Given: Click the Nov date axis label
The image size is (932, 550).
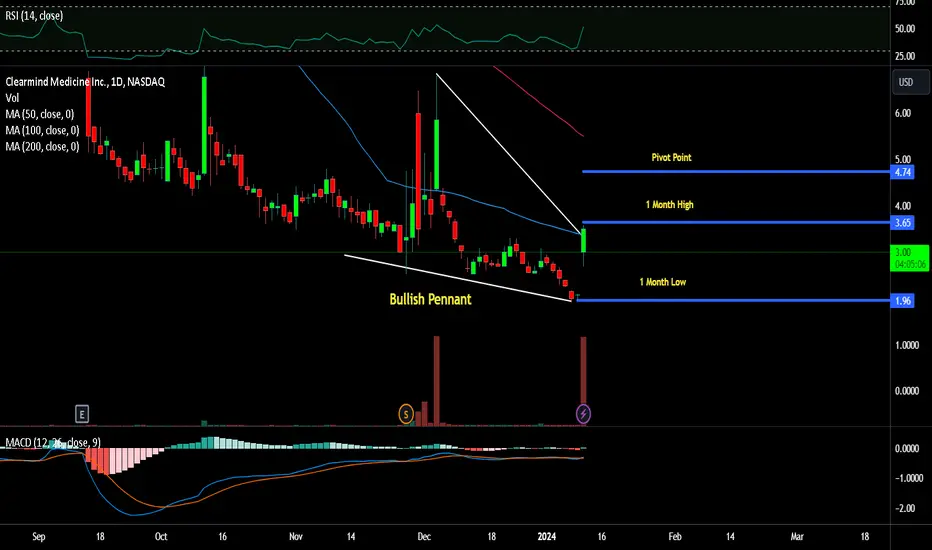Looking at the screenshot, I should click(x=295, y=536).
